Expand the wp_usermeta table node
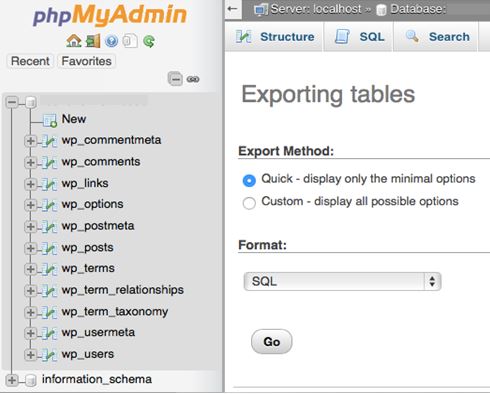 (x=30, y=333)
